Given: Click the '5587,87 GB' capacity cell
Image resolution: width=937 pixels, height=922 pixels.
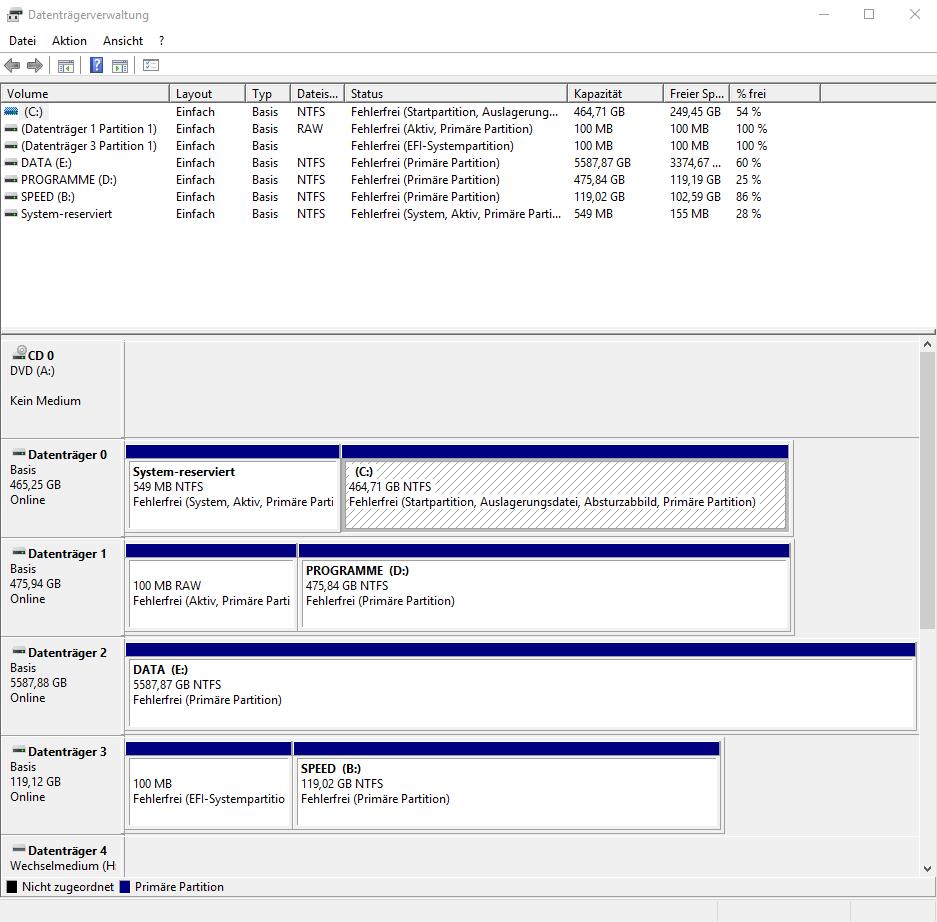Looking at the screenshot, I should (602, 163).
